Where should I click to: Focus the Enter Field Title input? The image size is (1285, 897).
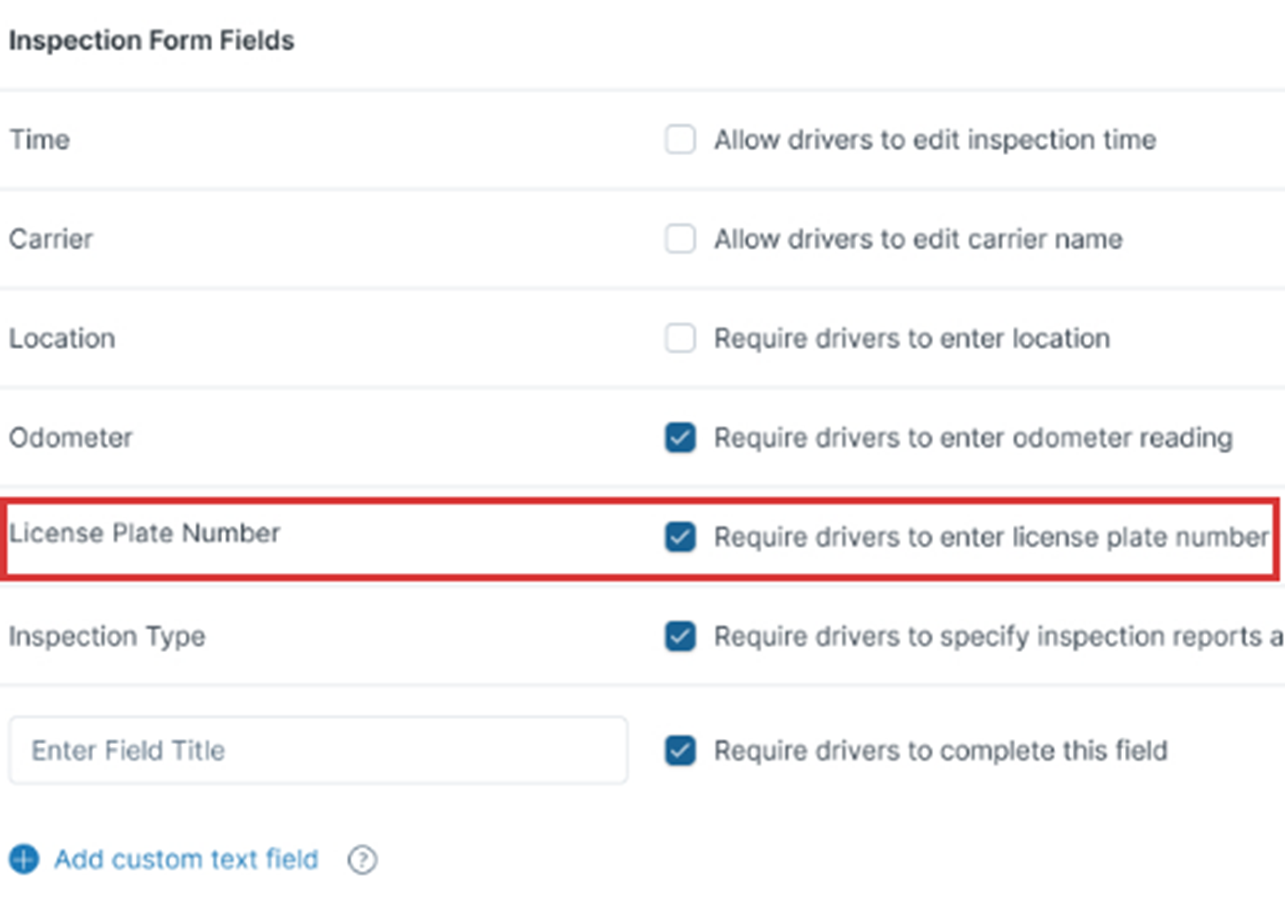point(318,750)
